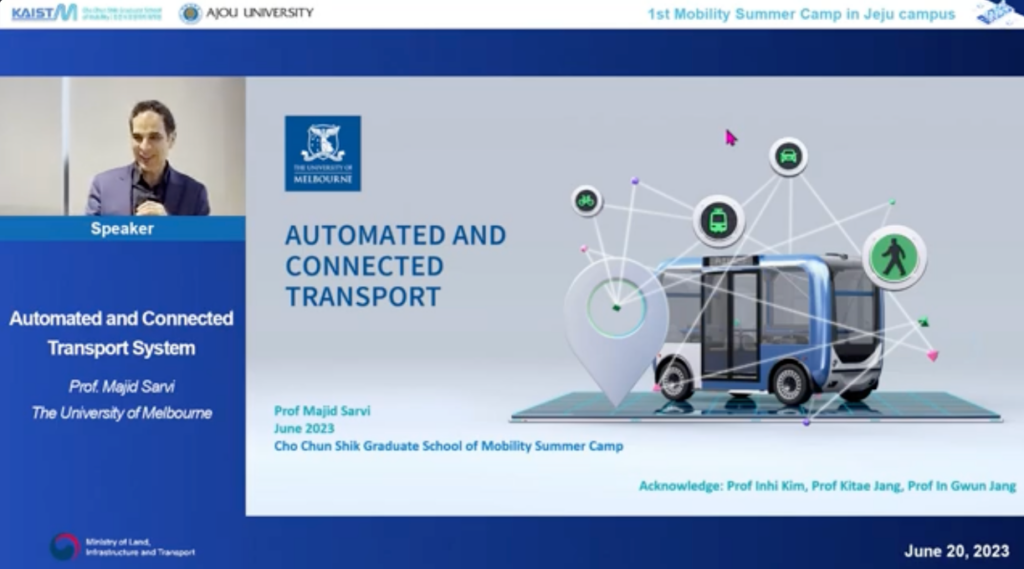Click the bicycle icon in the network graphic
Screen dimensions: 1024x569
[x=587, y=201]
